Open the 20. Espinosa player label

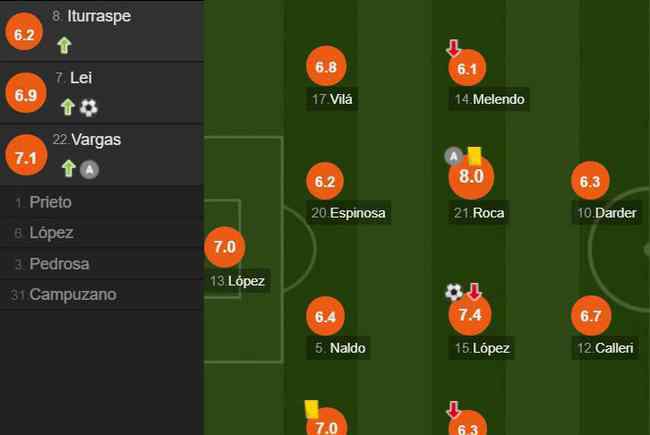click(x=349, y=213)
